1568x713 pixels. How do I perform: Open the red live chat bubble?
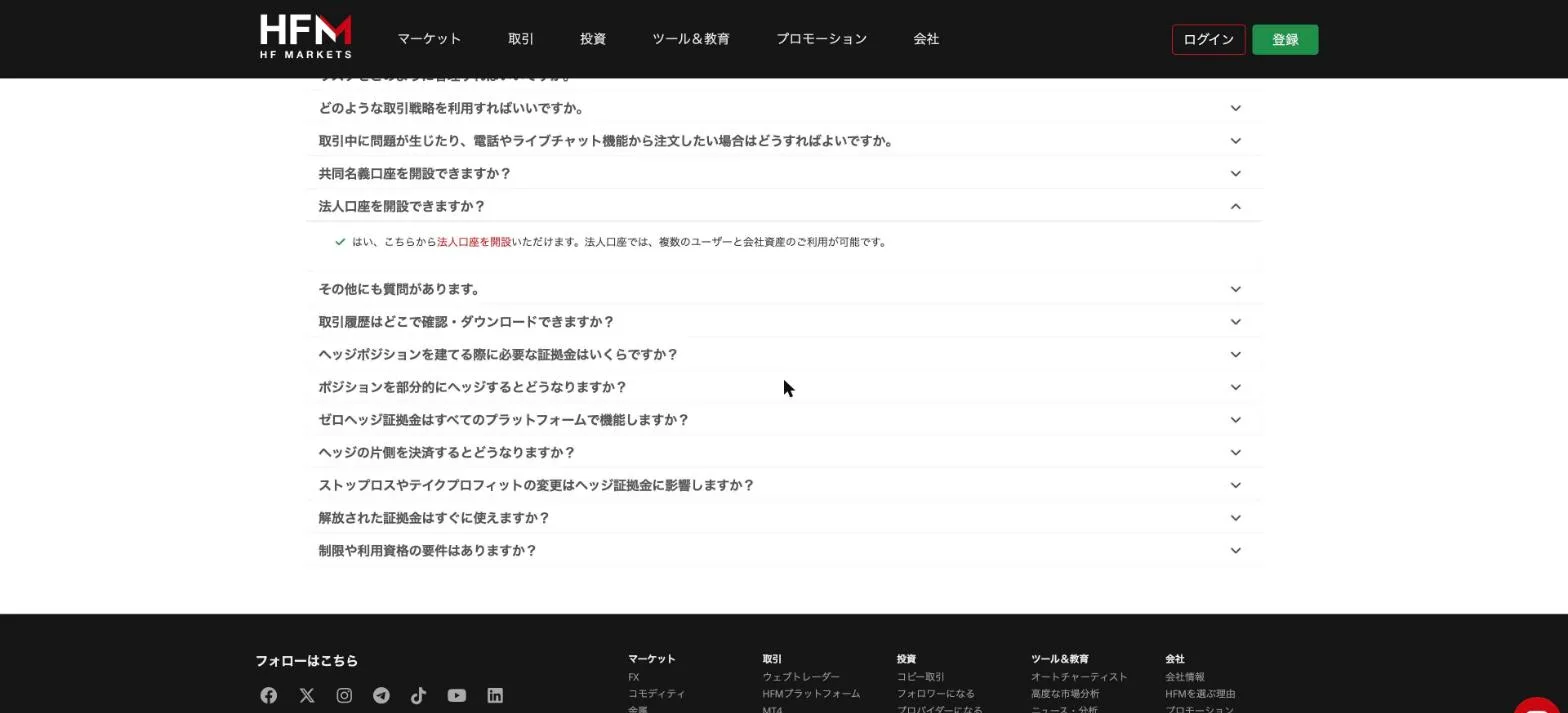click(1540, 705)
